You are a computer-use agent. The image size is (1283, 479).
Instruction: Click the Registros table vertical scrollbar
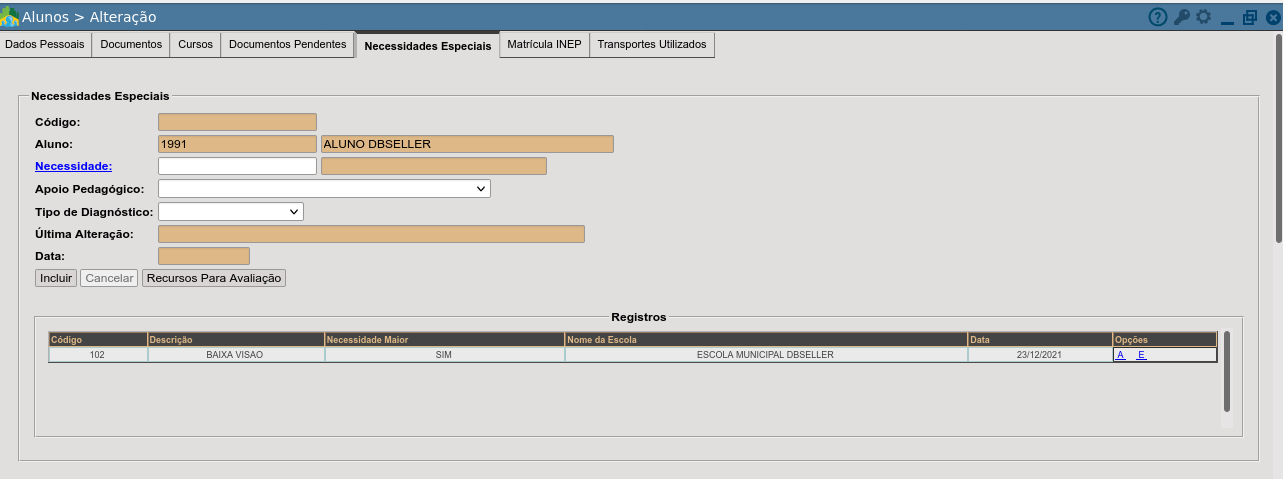(x=1226, y=370)
